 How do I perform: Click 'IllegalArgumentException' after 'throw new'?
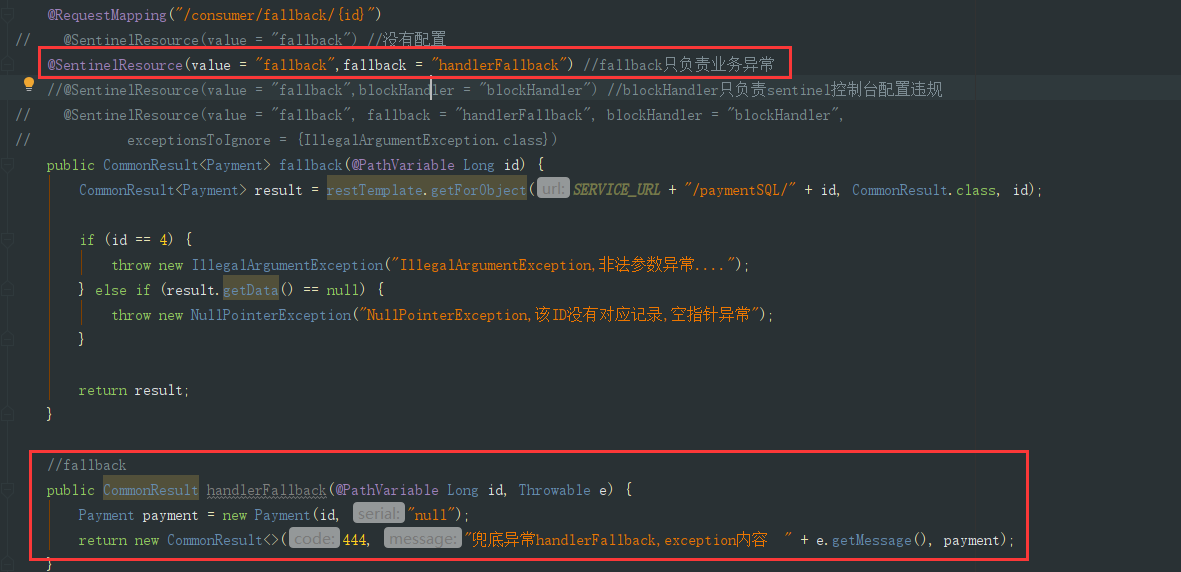287,265
